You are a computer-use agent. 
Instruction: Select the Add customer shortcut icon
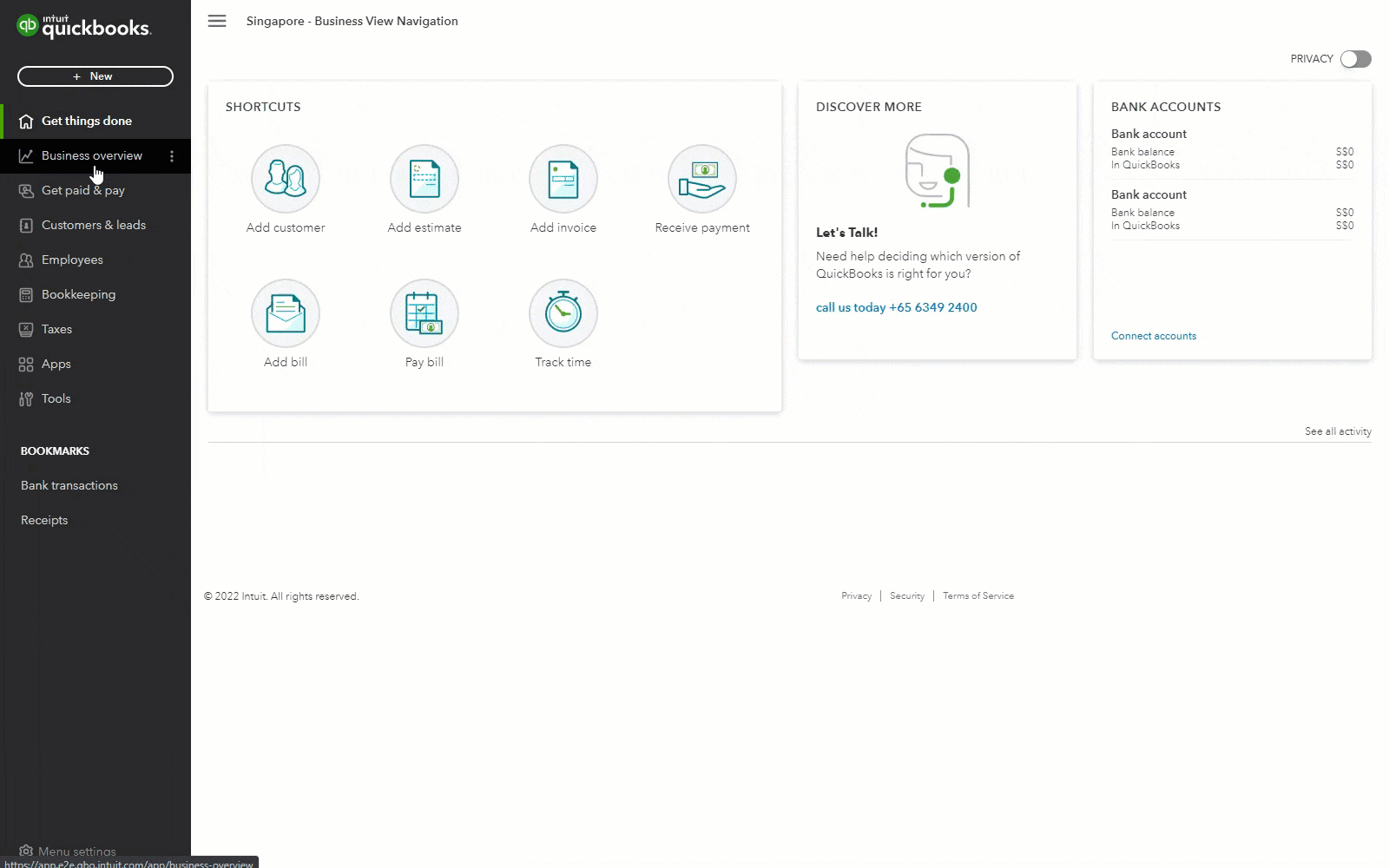(285, 179)
